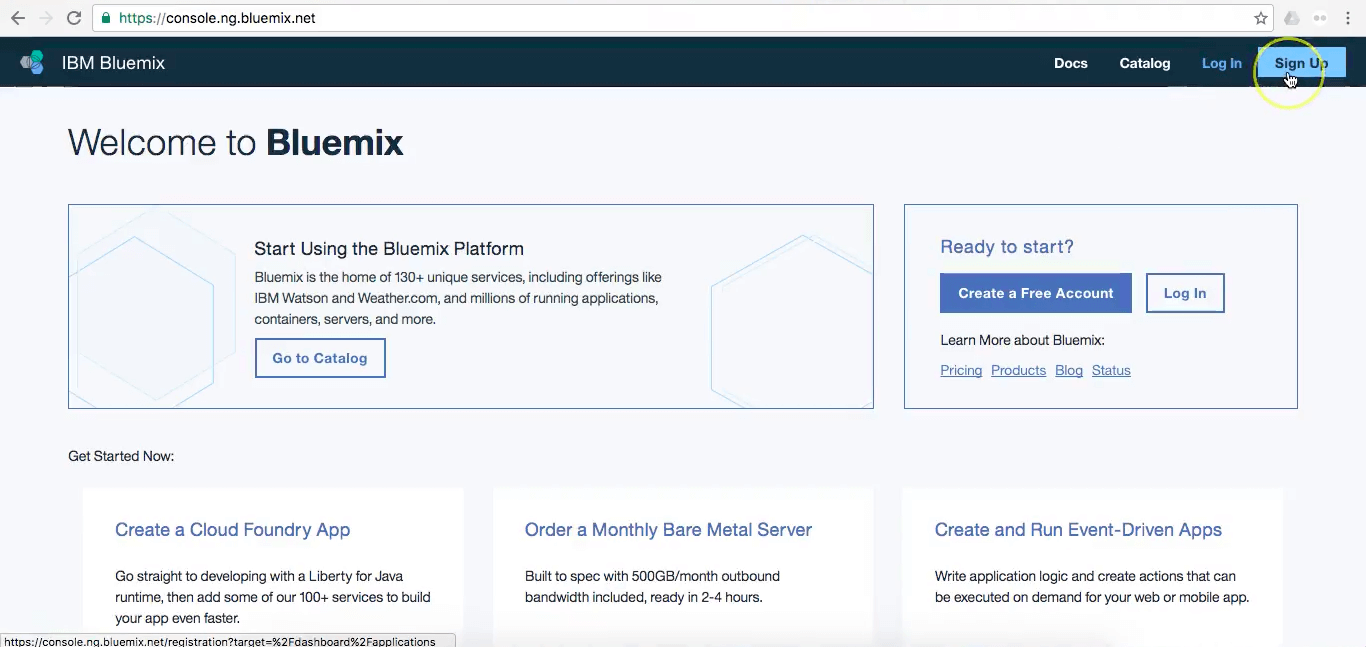Select Go to Catalog
This screenshot has height=647, width=1366.
(x=319, y=358)
